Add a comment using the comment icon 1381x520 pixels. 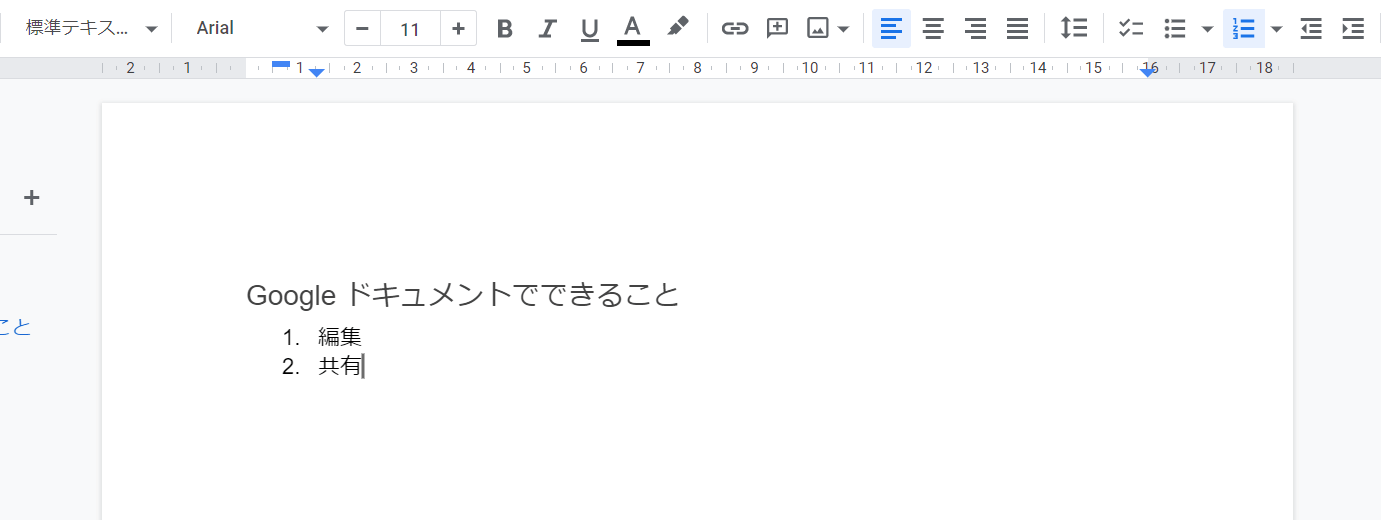777,29
